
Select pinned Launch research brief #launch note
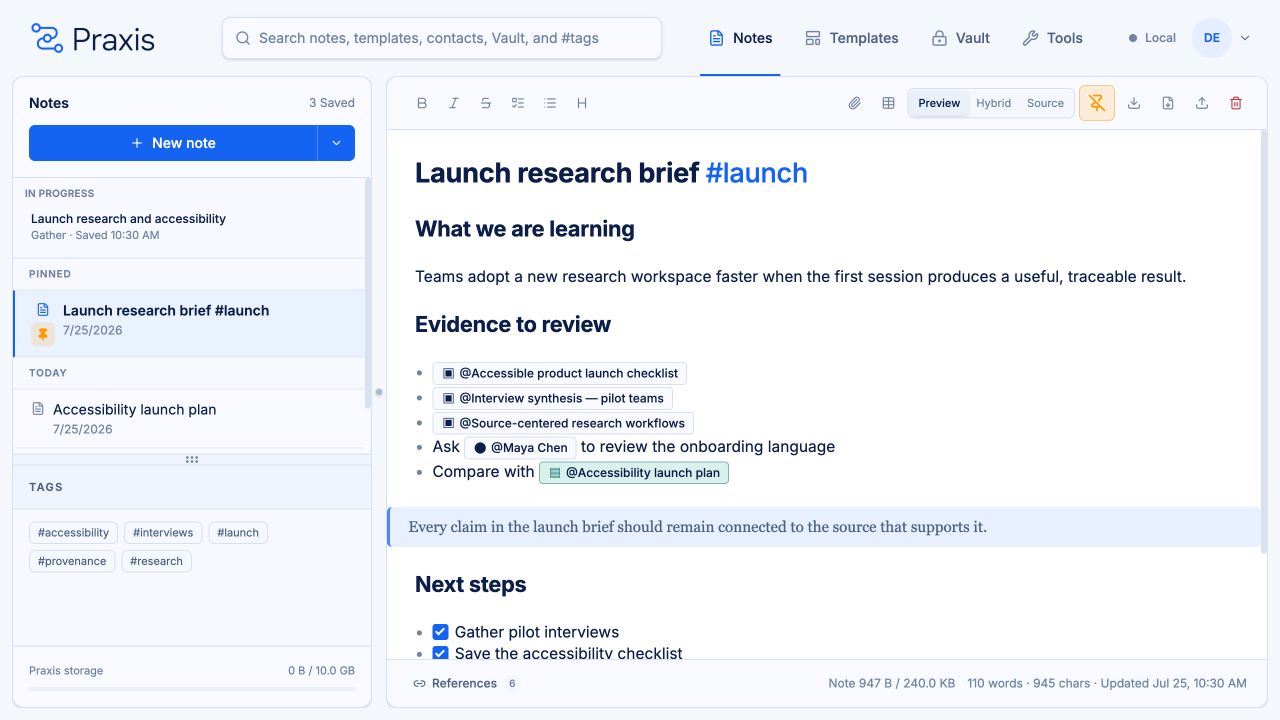pos(189,324)
